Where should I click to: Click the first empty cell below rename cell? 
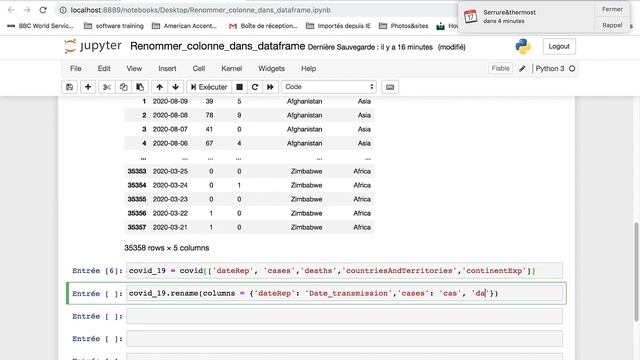tap(344, 316)
